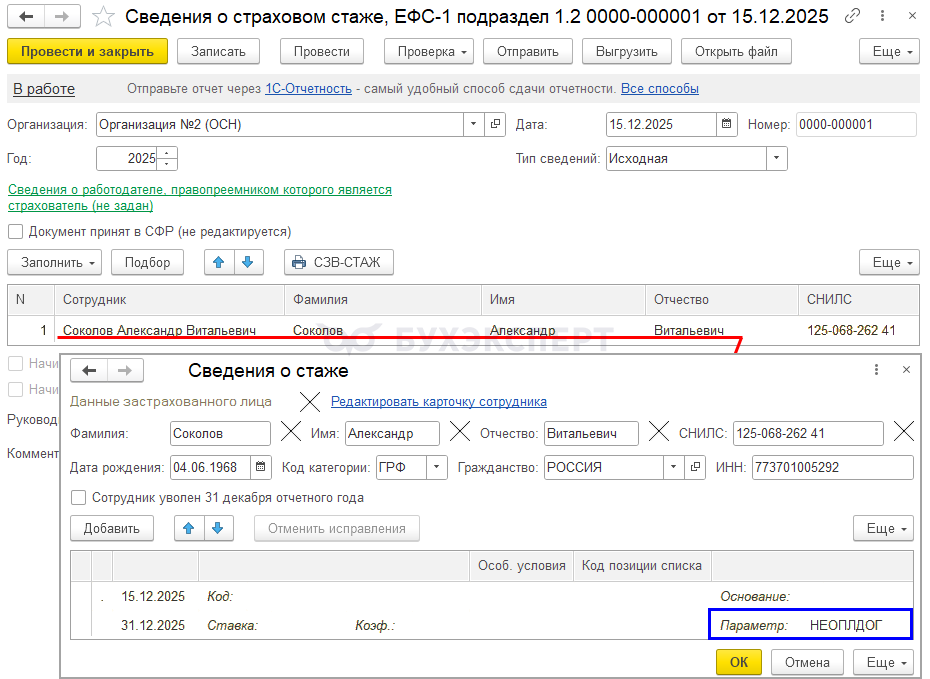Confirm dialog with OK button
This screenshot has width=930, height=679.
[x=738, y=662]
